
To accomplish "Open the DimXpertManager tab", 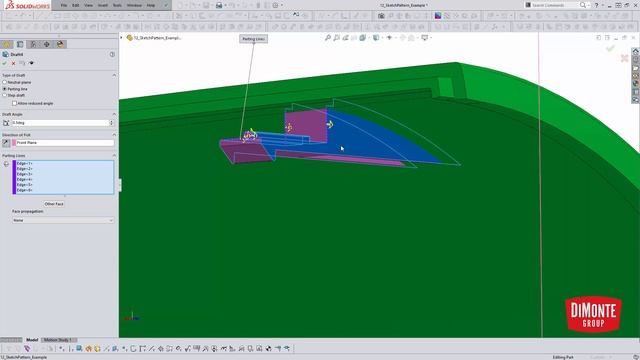I will click(47, 44).
